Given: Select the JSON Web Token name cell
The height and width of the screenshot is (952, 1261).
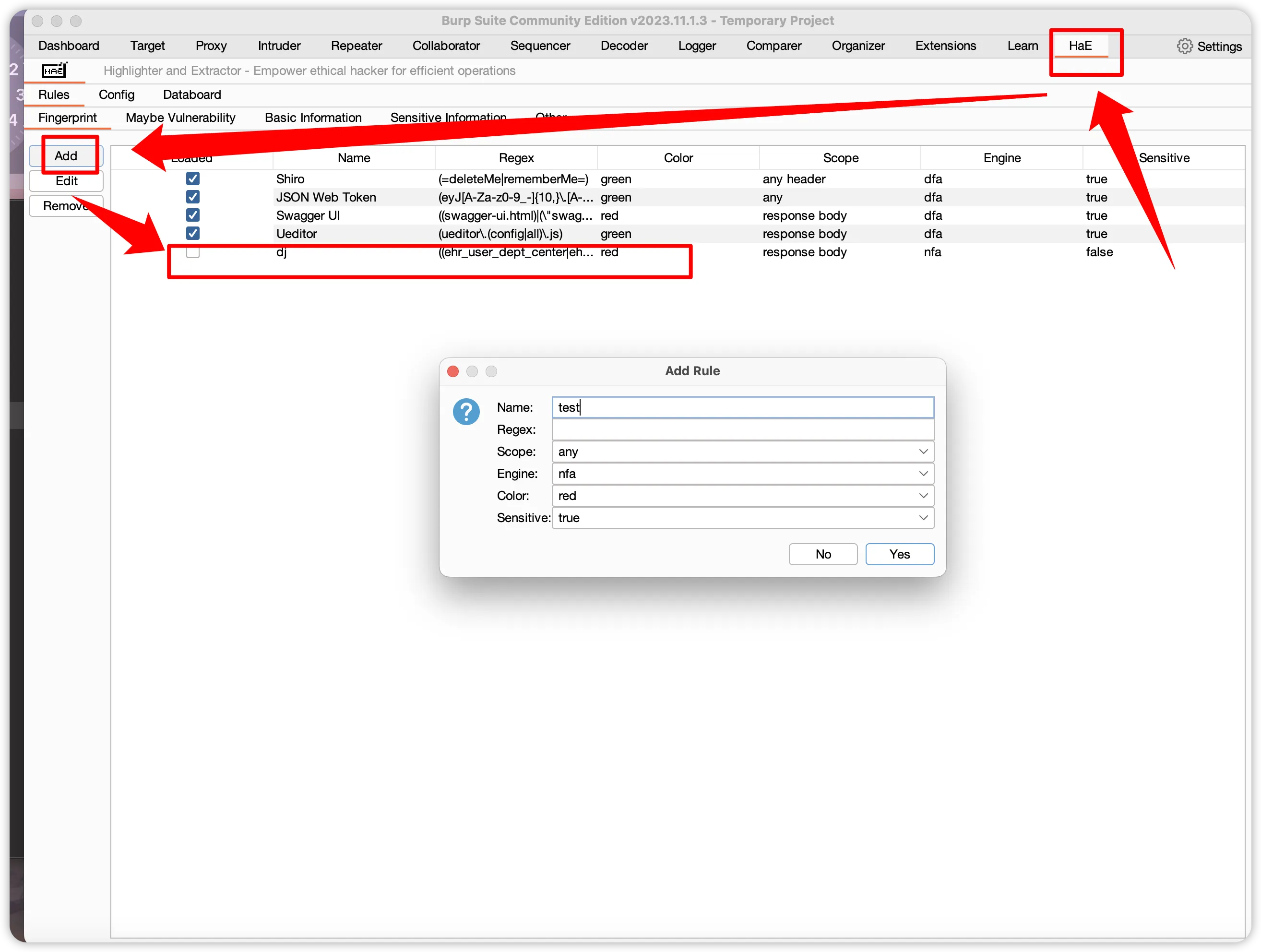Looking at the screenshot, I should pos(354,197).
